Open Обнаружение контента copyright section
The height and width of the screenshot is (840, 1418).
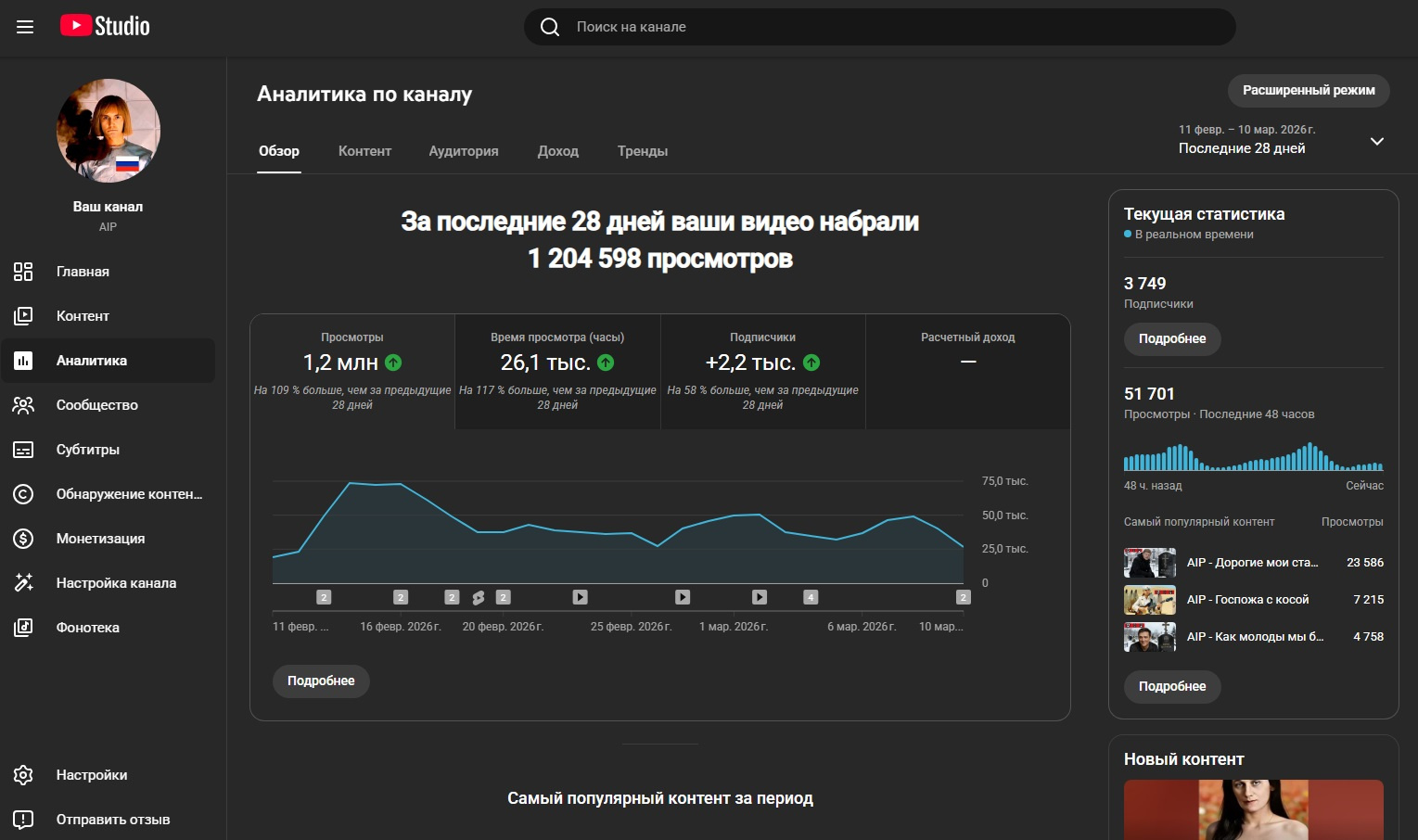[128, 494]
